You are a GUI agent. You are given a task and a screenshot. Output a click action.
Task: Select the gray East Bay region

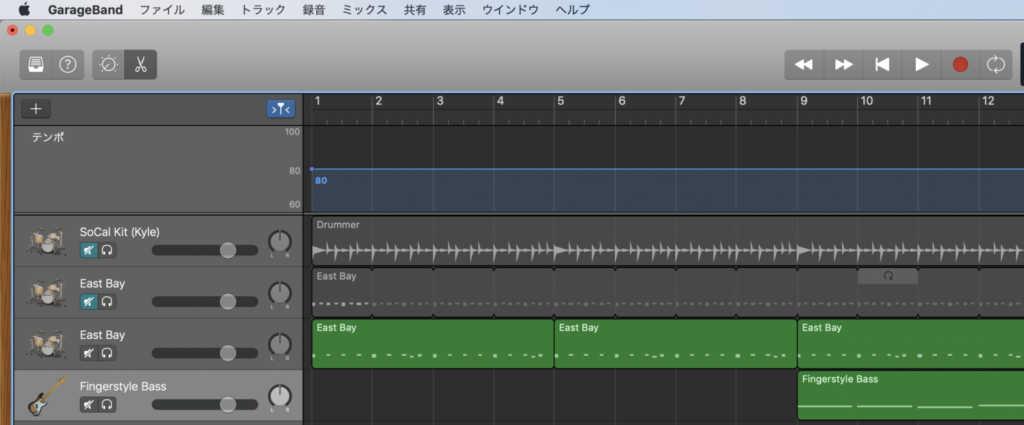tap(667, 292)
